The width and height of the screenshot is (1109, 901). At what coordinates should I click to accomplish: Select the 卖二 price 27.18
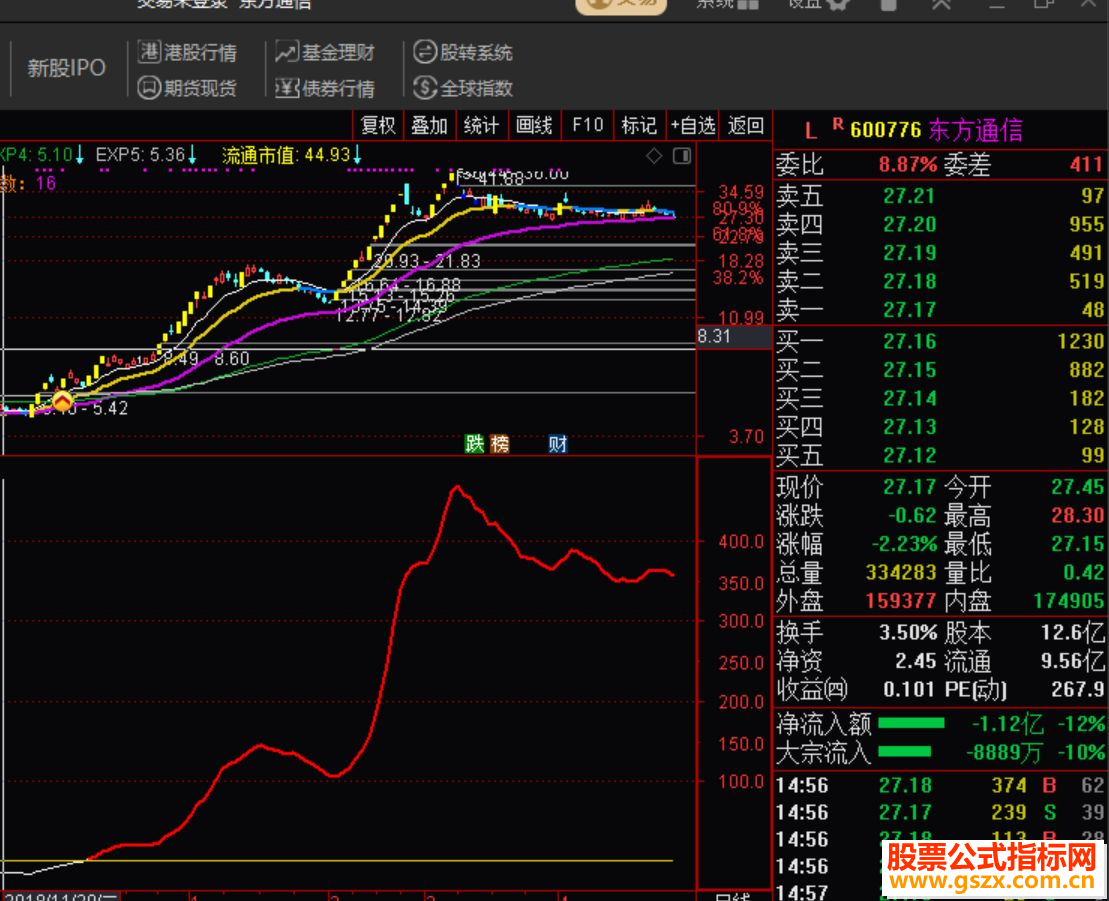[910, 281]
